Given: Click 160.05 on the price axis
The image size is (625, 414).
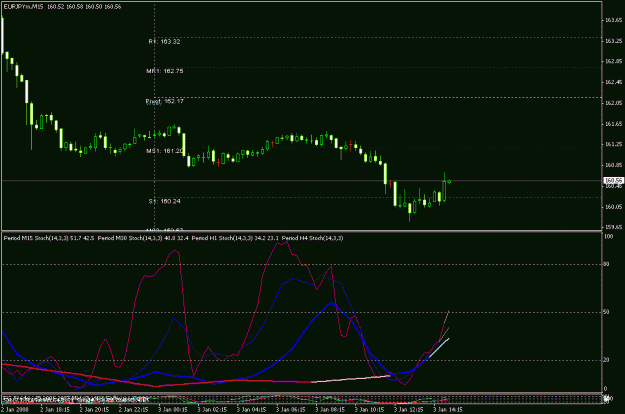Looking at the screenshot, I should click(x=613, y=206).
